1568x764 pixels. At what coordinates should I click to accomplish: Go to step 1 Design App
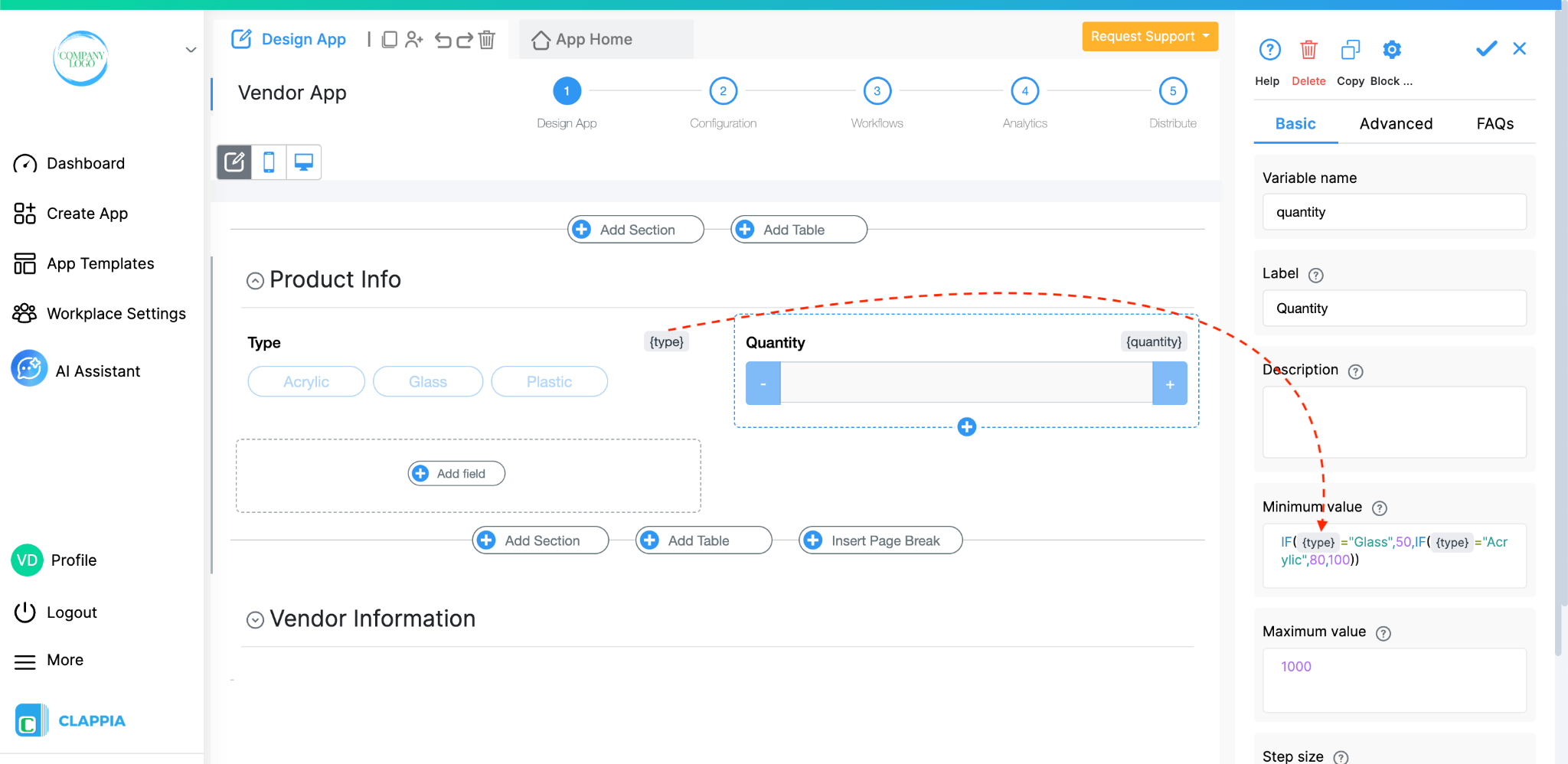567,91
